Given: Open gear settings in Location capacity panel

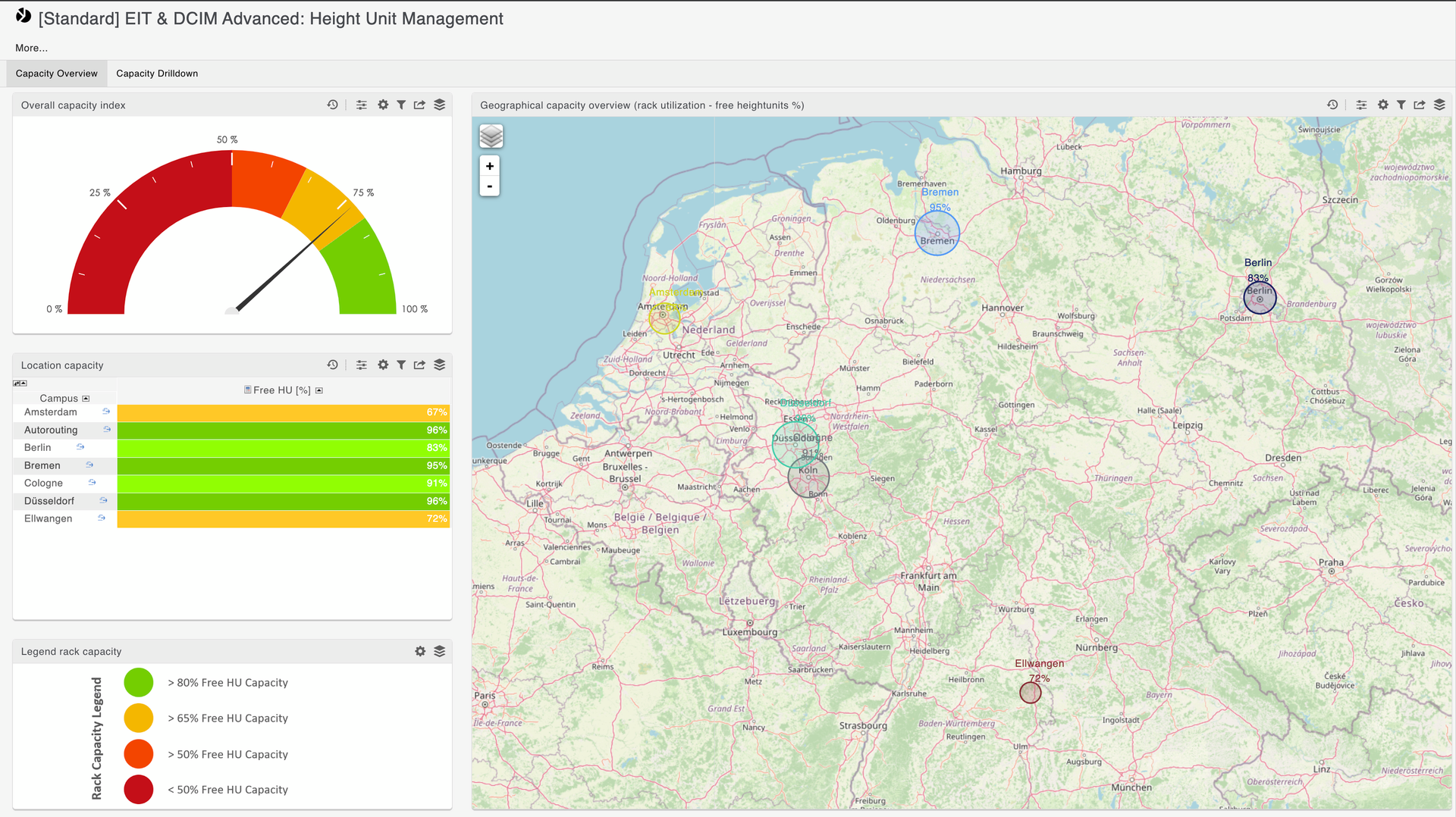Looking at the screenshot, I should pos(383,365).
